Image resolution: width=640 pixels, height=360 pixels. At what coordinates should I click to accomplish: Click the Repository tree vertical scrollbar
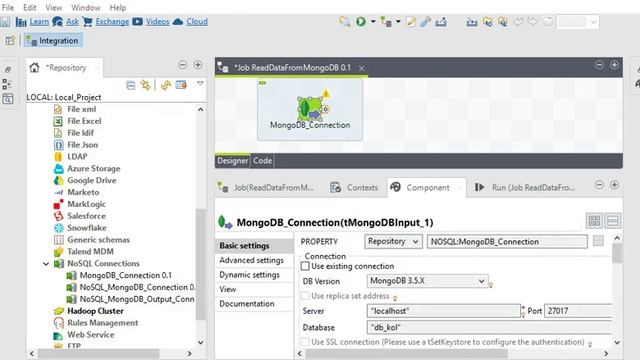click(x=200, y=263)
